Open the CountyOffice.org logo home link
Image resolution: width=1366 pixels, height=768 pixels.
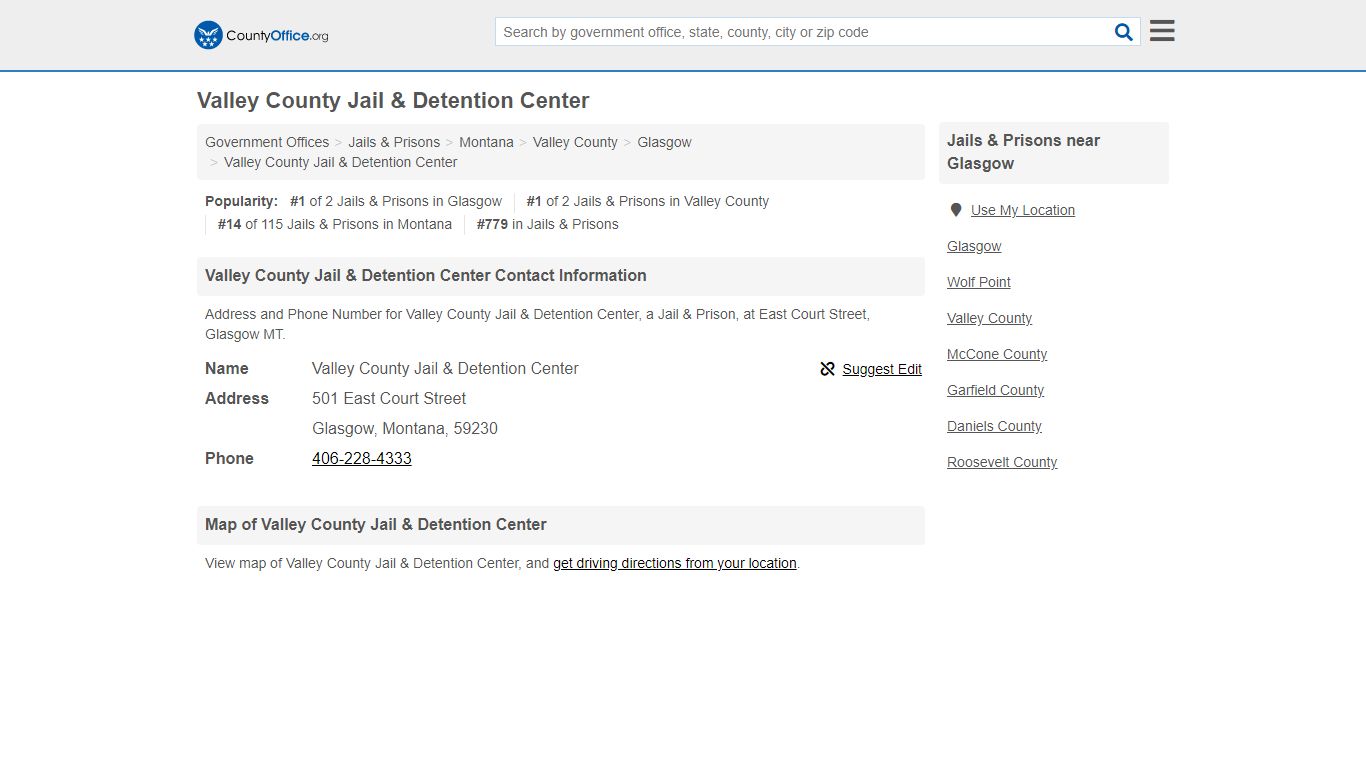[x=261, y=35]
